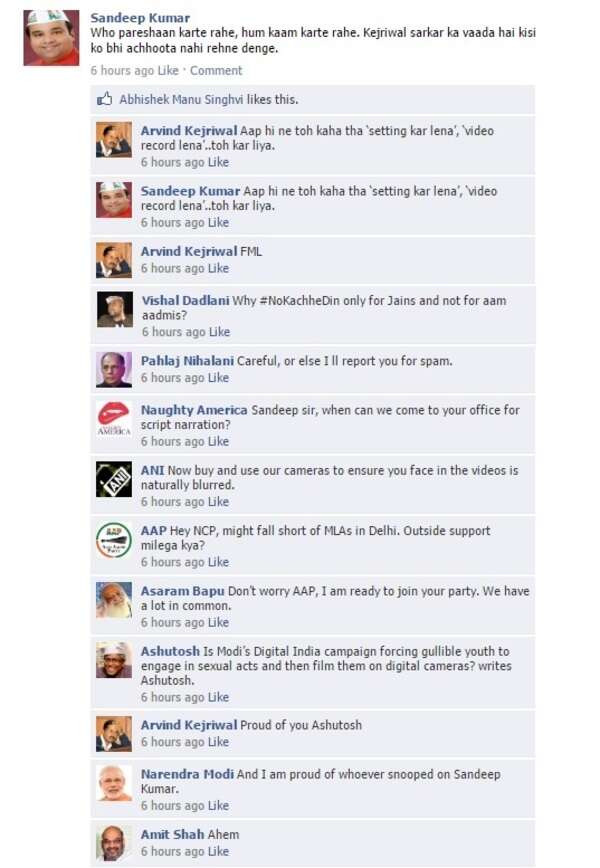The height and width of the screenshot is (868, 600).
Task: Open the Naughty America lips logo avatar
Action: pyautogui.click(x=114, y=419)
